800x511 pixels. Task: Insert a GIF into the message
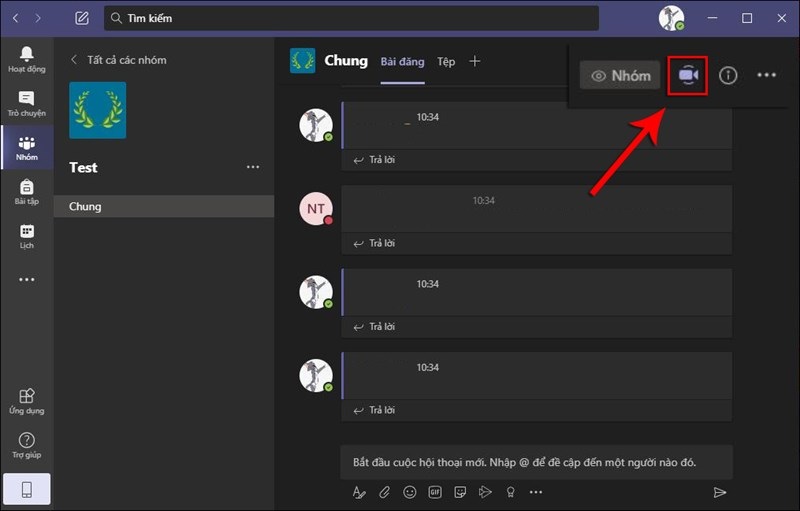point(435,492)
